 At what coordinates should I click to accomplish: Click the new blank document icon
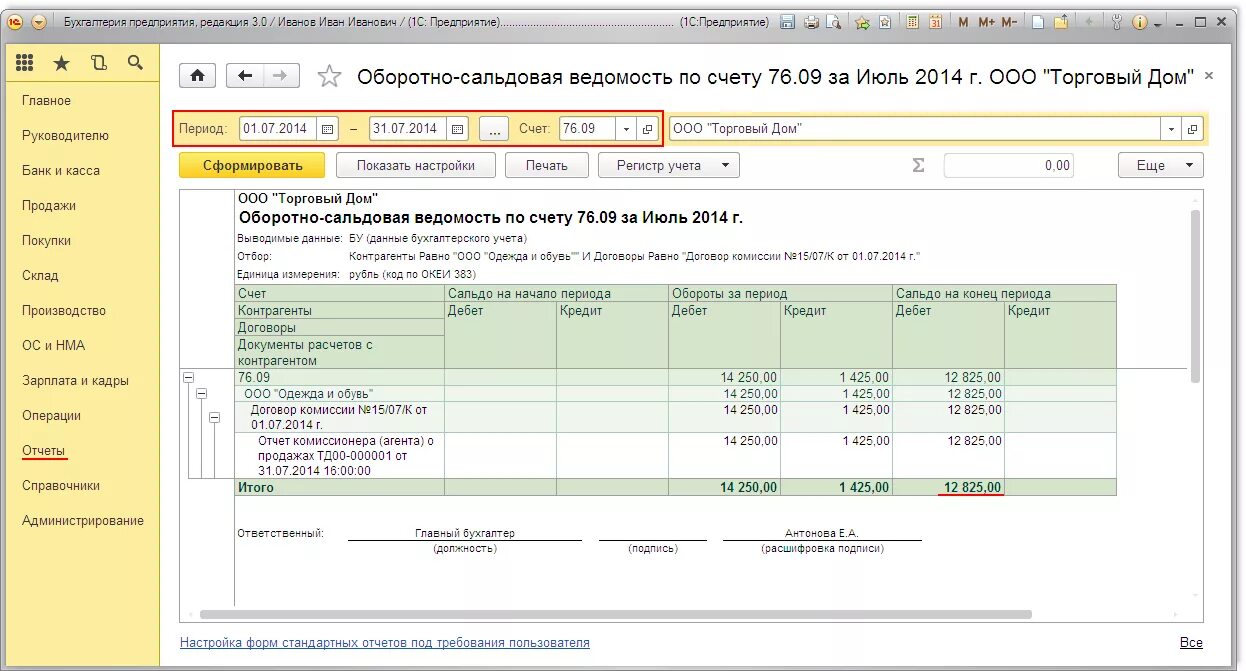click(1038, 22)
